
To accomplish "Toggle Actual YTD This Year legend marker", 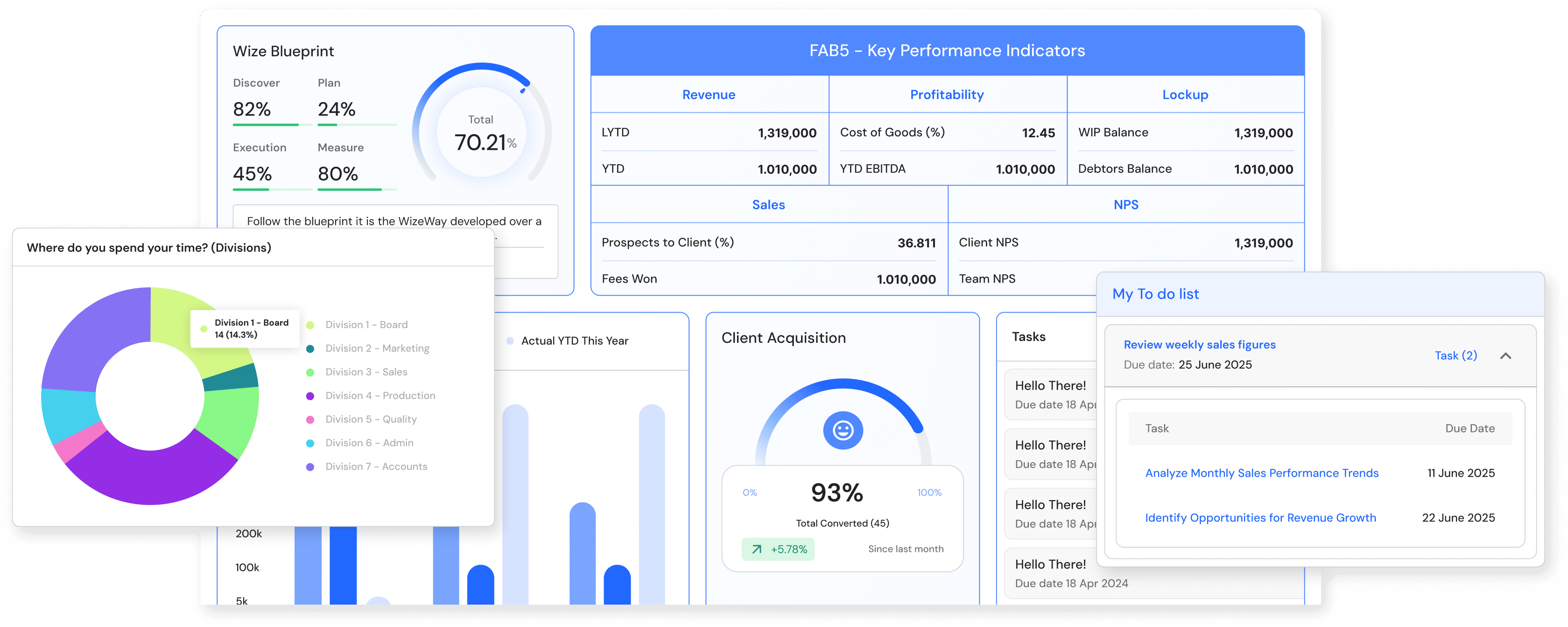I will [510, 341].
